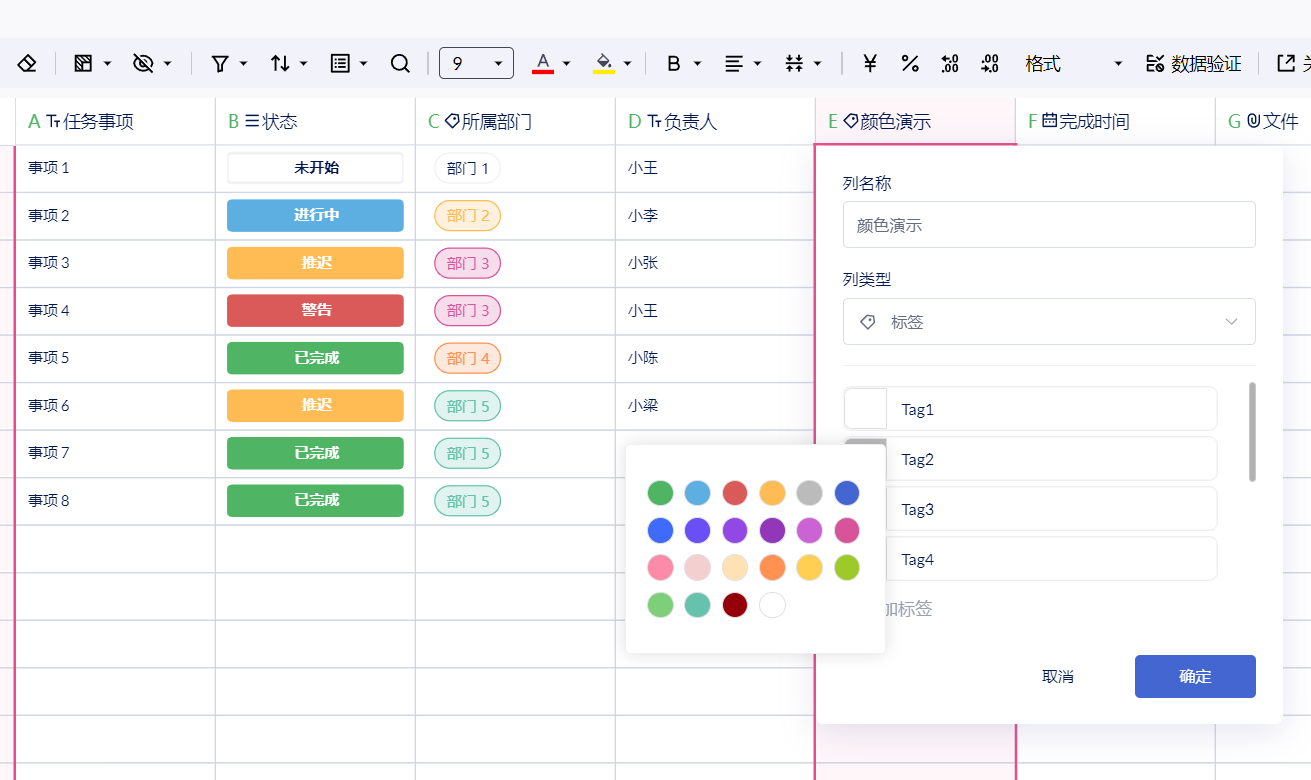Click the 部门 2 tag of 事项 2
Image resolution: width=1311 pixels, height=780 pixels.
pos(467,215)
